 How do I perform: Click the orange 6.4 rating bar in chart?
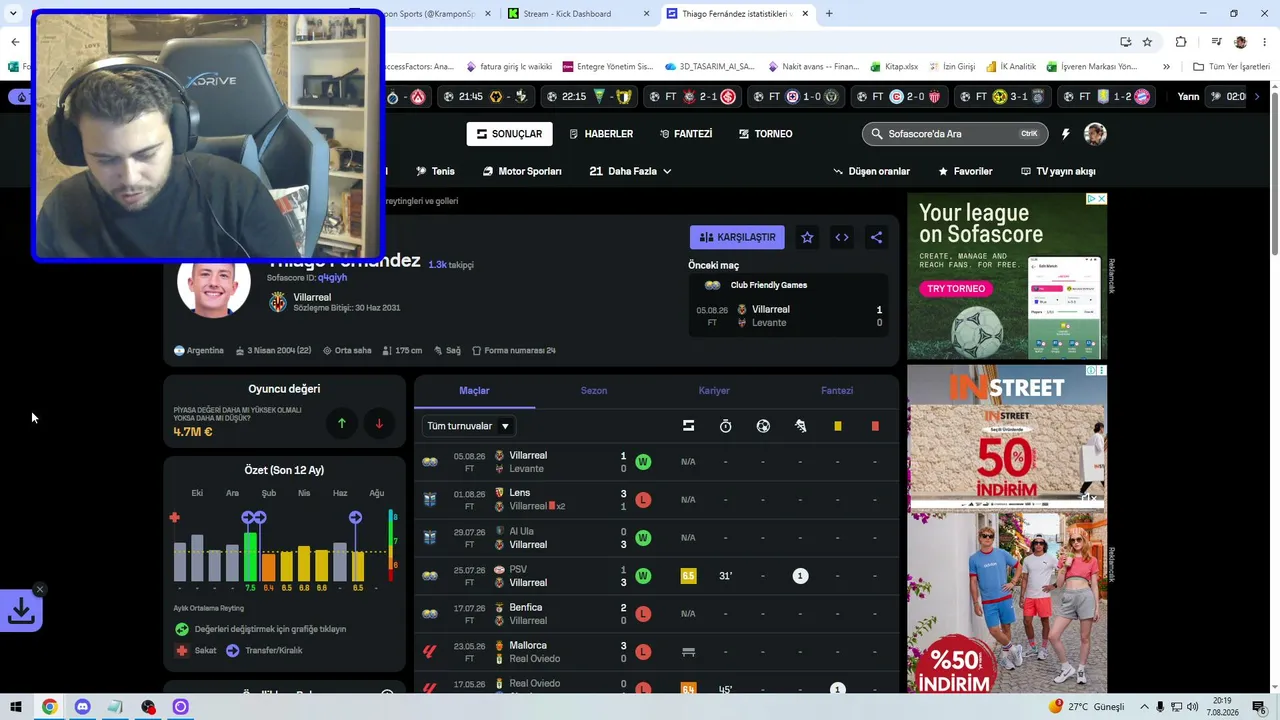(268, 567)
